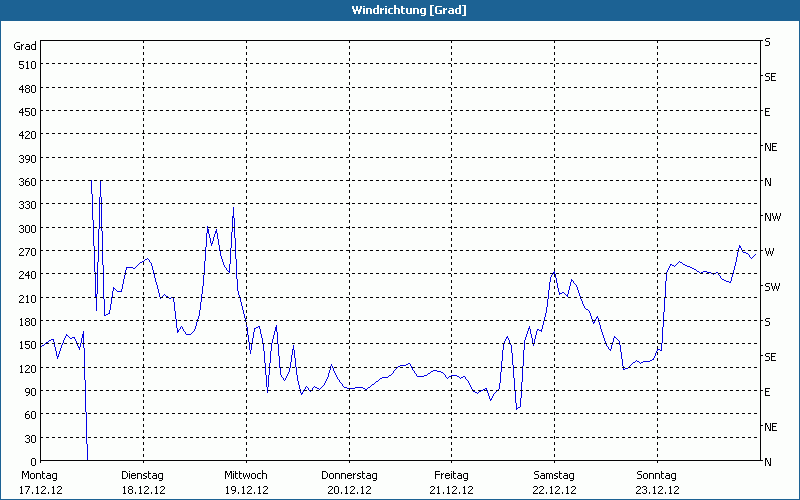Click the 'Dienstag' day label
The image size is (800, 500).
pos(142,475)
